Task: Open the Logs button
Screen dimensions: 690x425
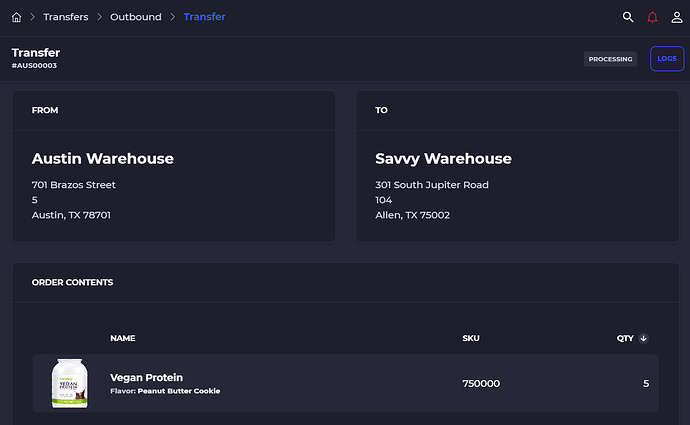Action: click(666, 59)
